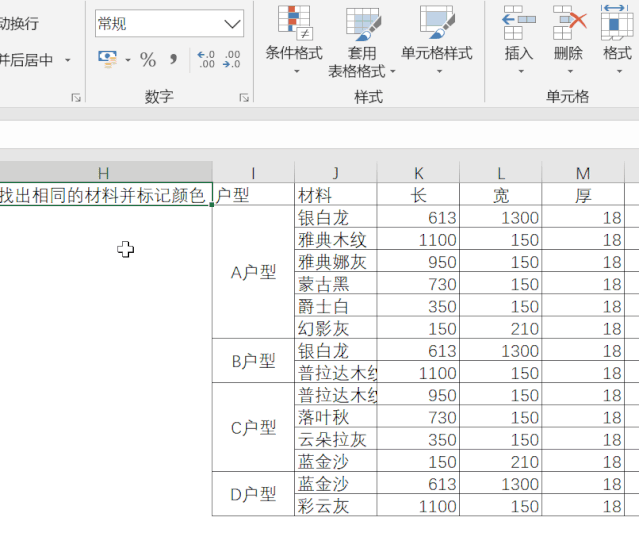Select column K header
Image resolution: width=639 pixels, height=548 pixels.
coord(419,172)
